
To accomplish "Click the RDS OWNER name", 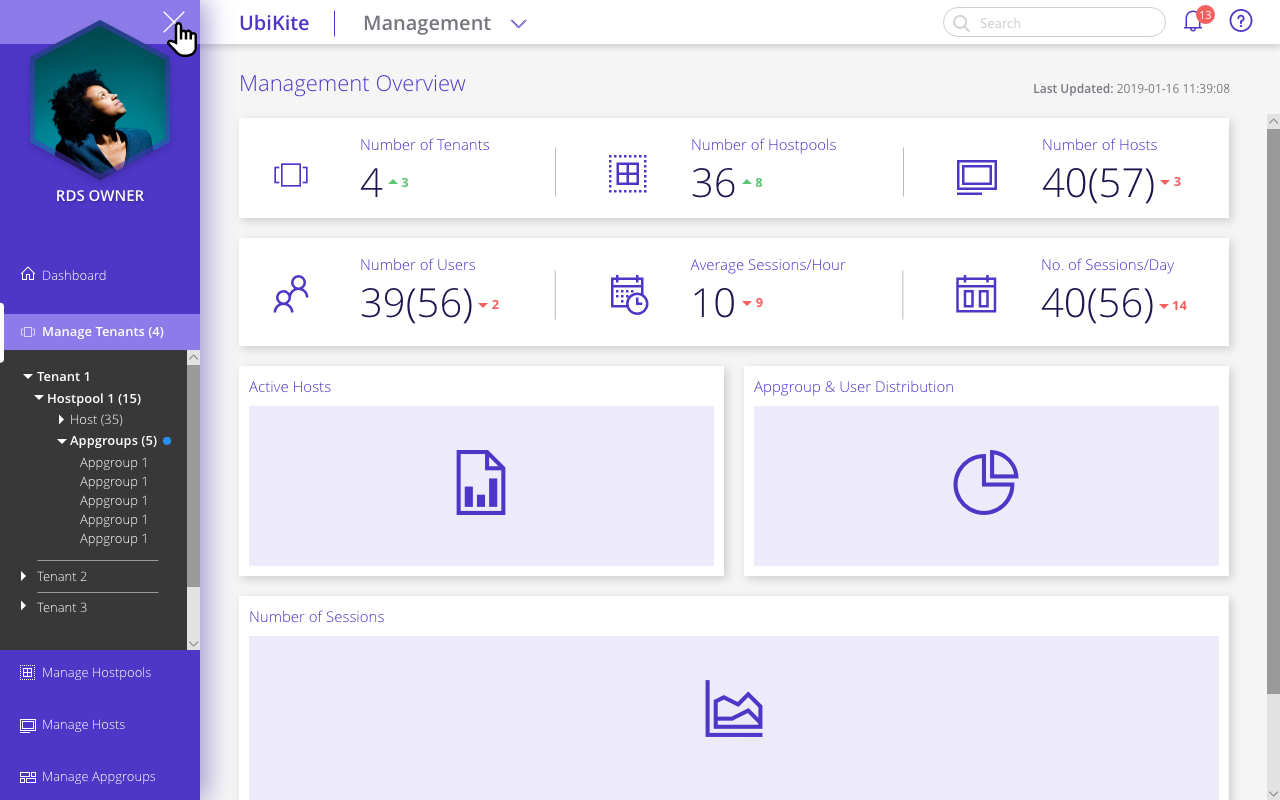I will click(100, 196).
